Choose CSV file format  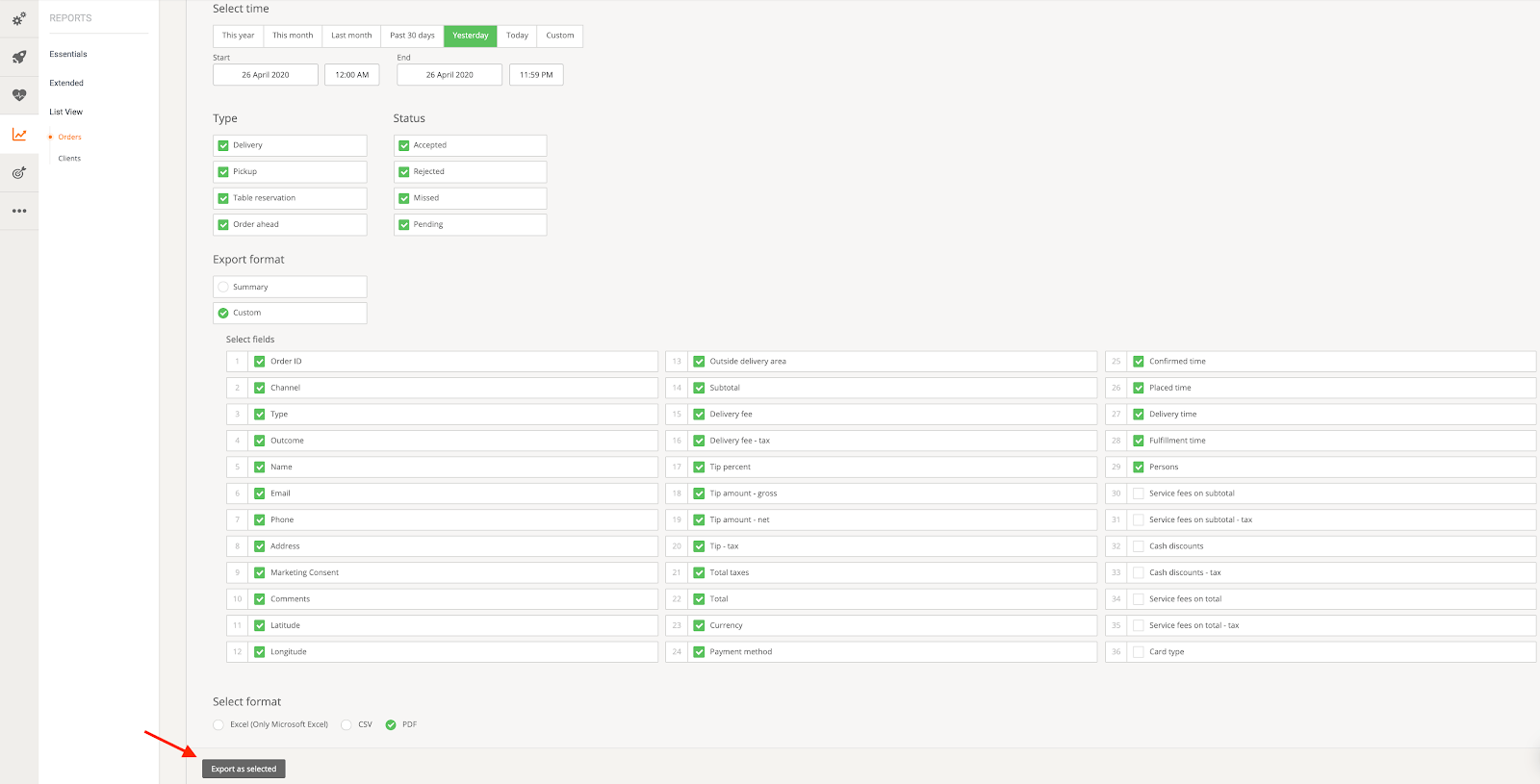pyautogui.click(x=346, y=725)
